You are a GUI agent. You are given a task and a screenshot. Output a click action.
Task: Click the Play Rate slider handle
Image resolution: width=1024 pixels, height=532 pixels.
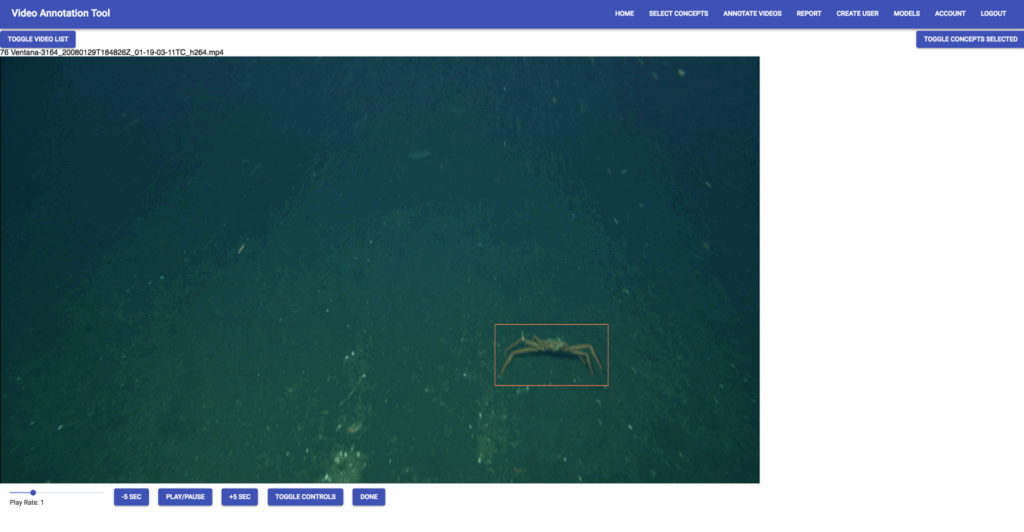pos(34,492)
